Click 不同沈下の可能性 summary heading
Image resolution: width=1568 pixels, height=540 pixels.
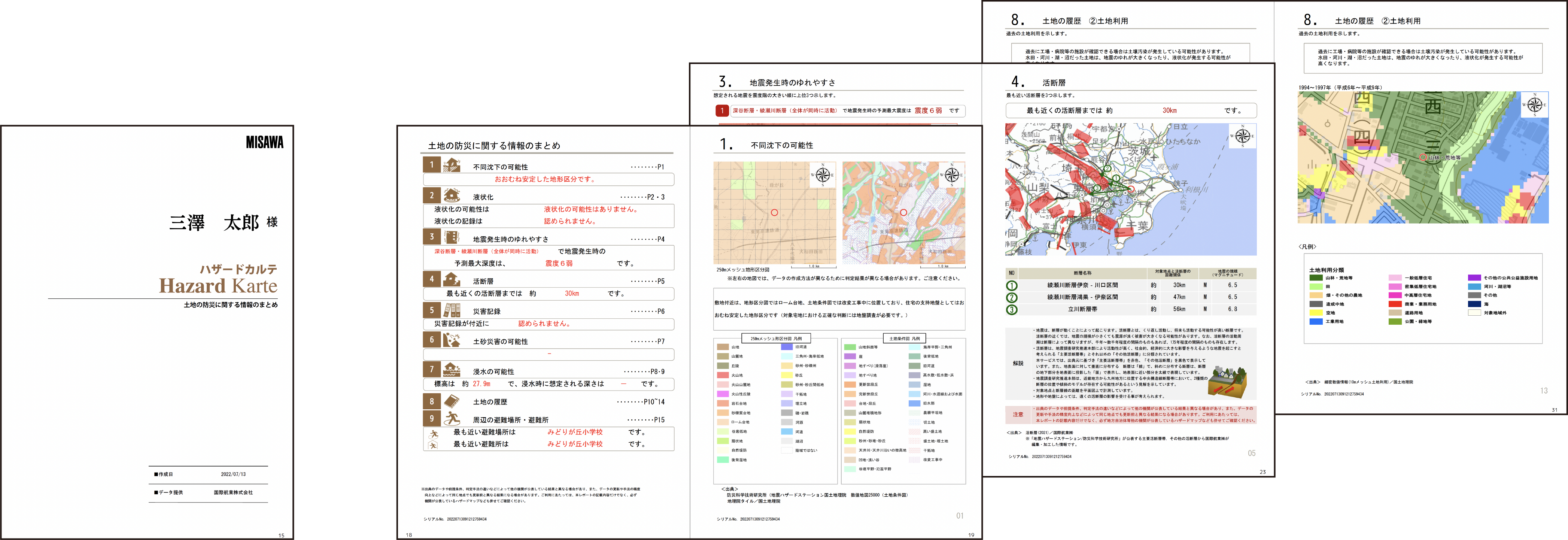click(x=500, y=167)
